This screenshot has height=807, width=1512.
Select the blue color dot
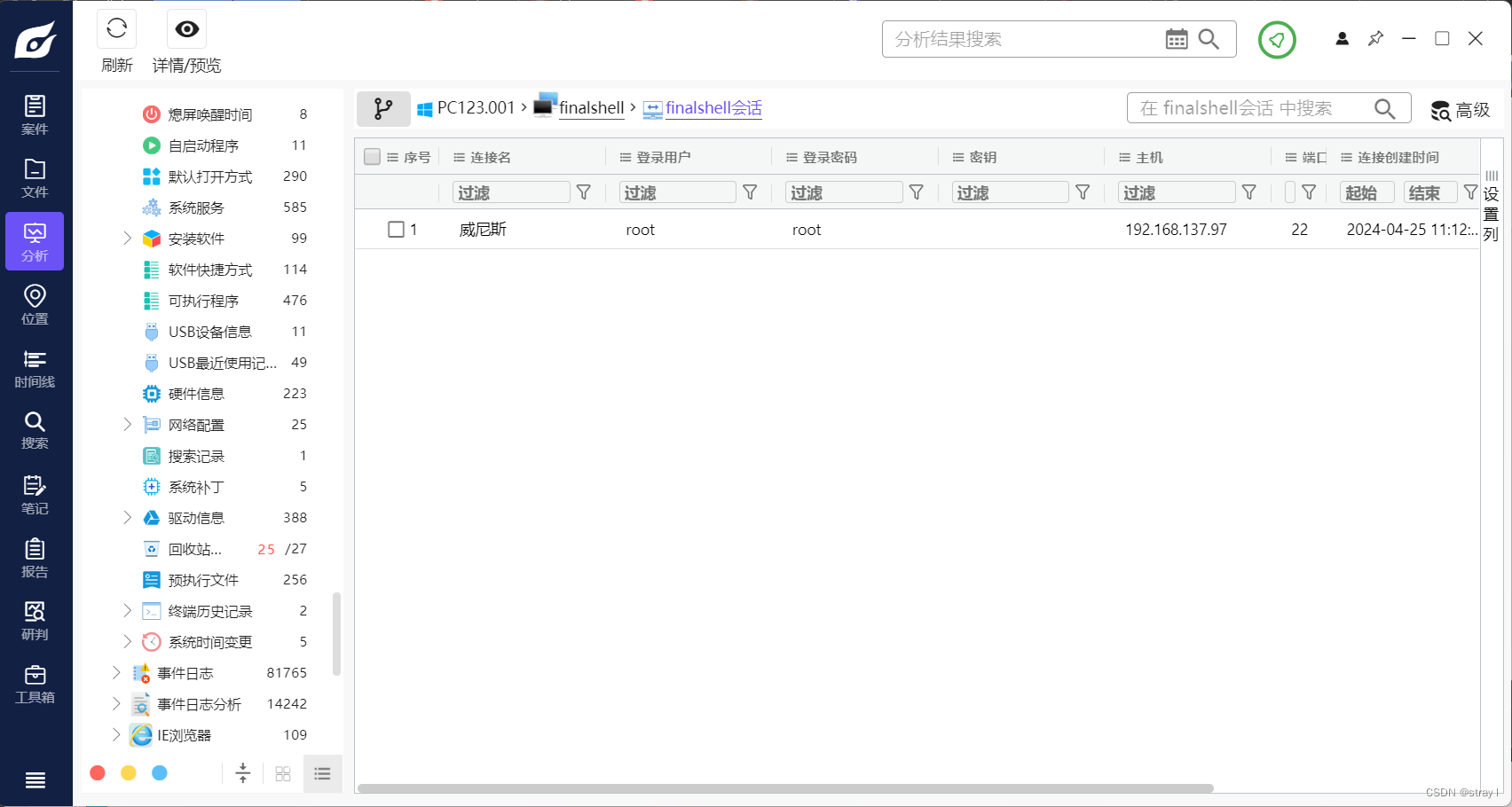pyautogui.click(x=160, y=773)
